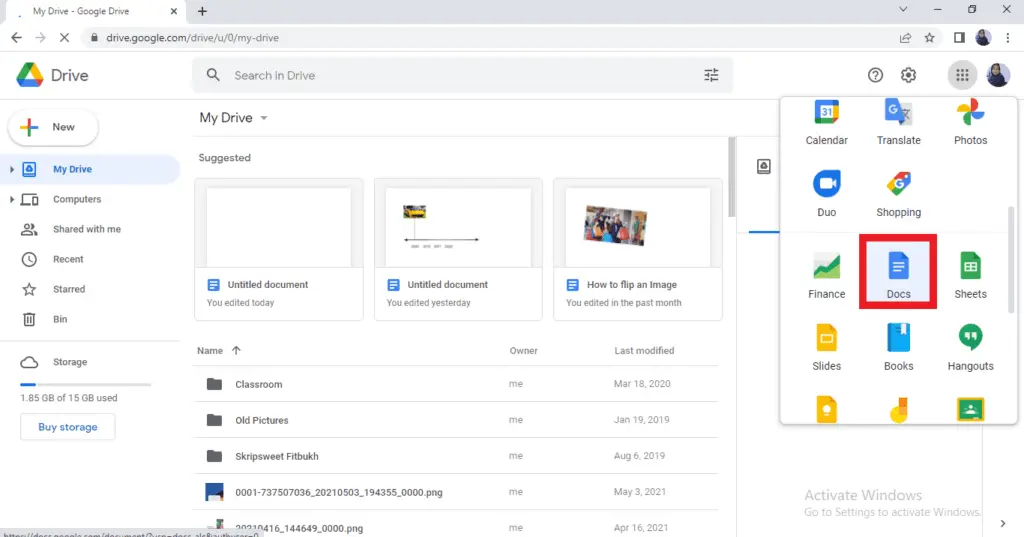Click the Google Drive logo
Image resolution: width=1024 pixels, height=537 pixels.
[x=52, y=75]
